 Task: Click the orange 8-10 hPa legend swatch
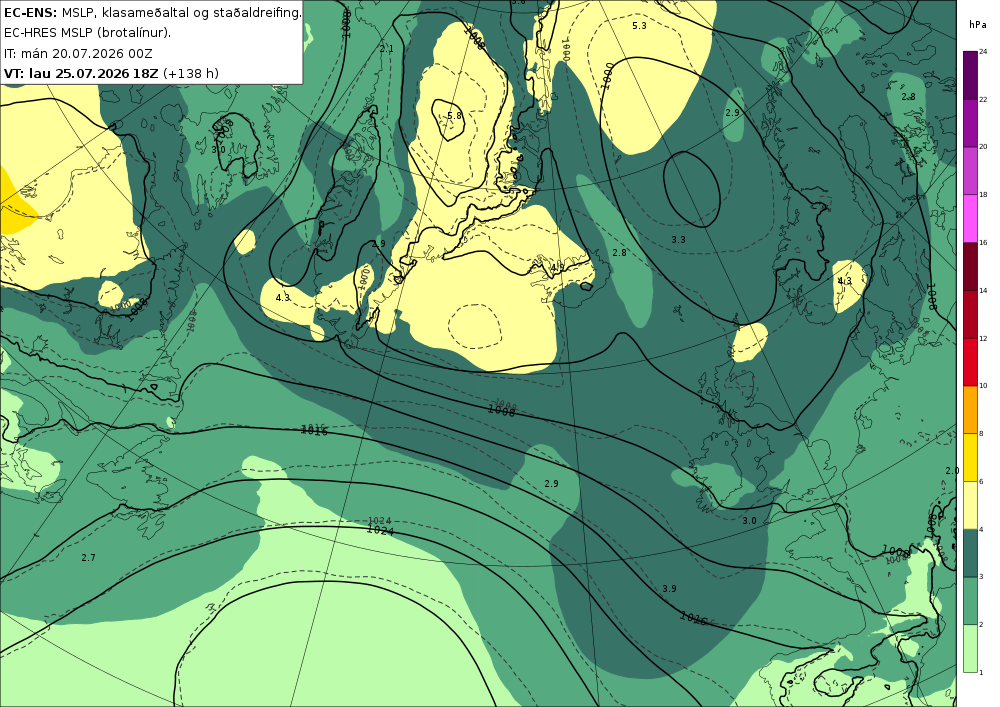point(971,409)
